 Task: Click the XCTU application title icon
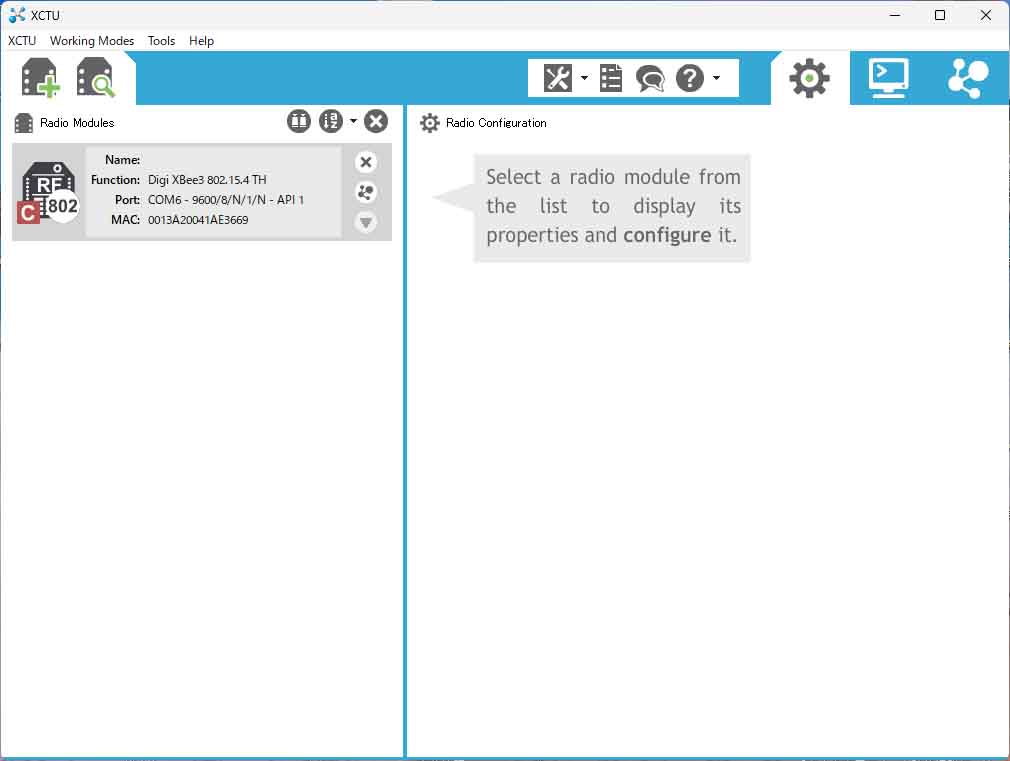tap(17, 15)
